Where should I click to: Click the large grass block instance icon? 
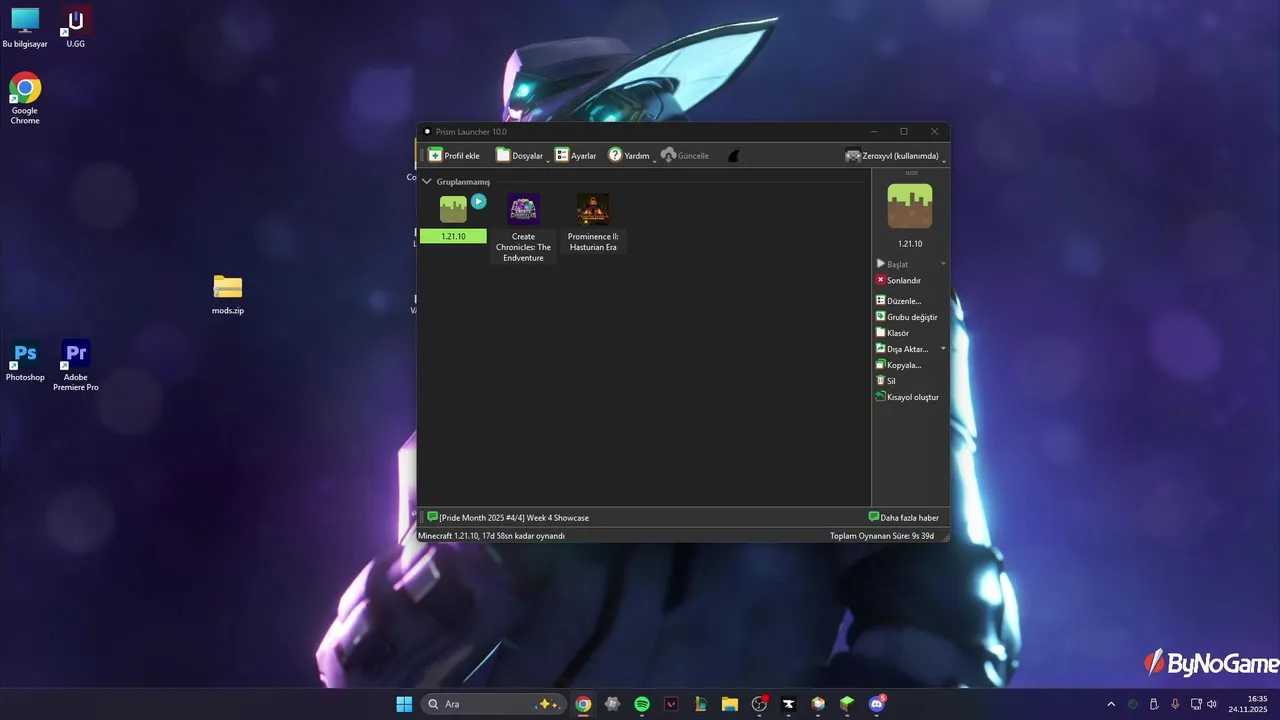pos(910,206)
